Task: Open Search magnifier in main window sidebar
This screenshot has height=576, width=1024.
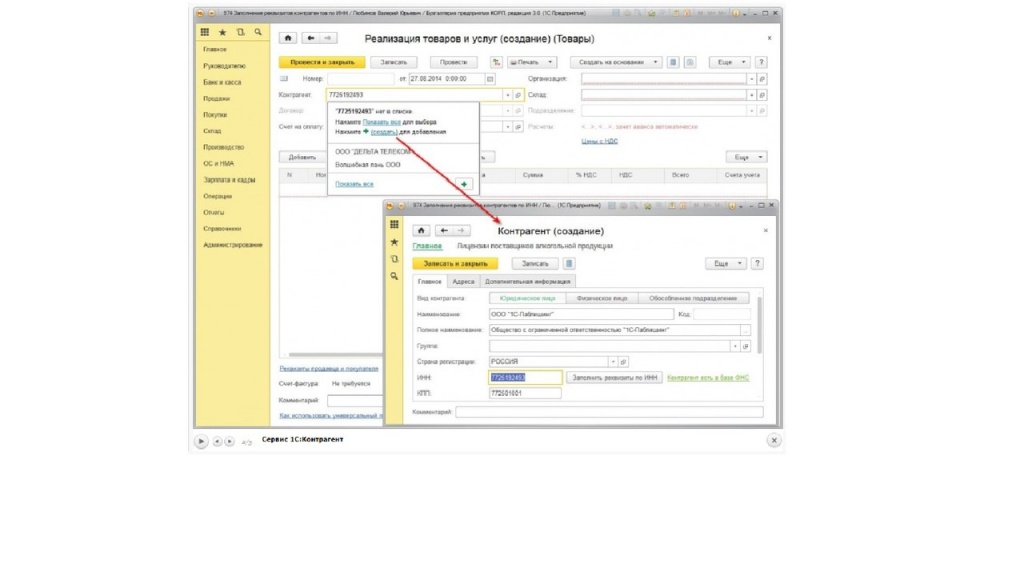Action: [x=258, y=32]
